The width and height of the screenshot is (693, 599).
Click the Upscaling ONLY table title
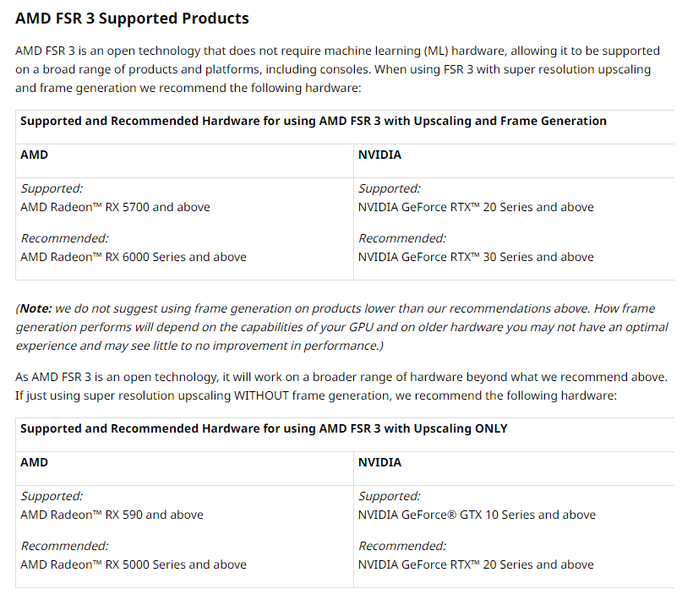click(264, 429)
